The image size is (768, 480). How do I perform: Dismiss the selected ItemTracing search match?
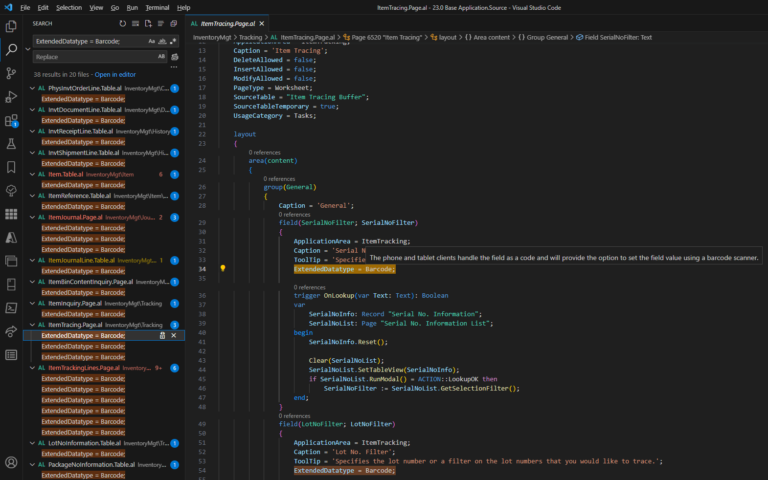click(x=173, y=336)
